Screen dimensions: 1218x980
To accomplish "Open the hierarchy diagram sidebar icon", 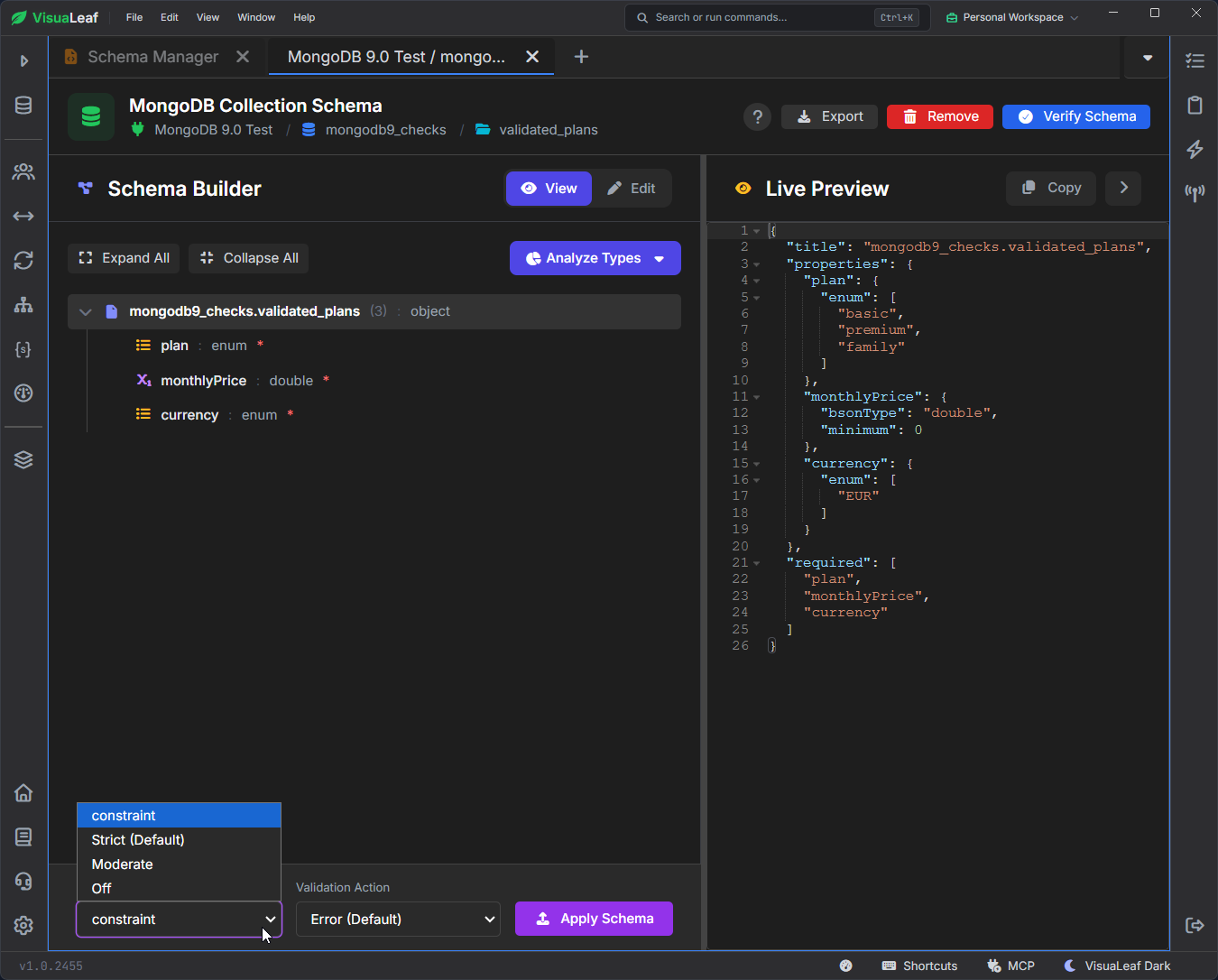I will tap(23, 304).
